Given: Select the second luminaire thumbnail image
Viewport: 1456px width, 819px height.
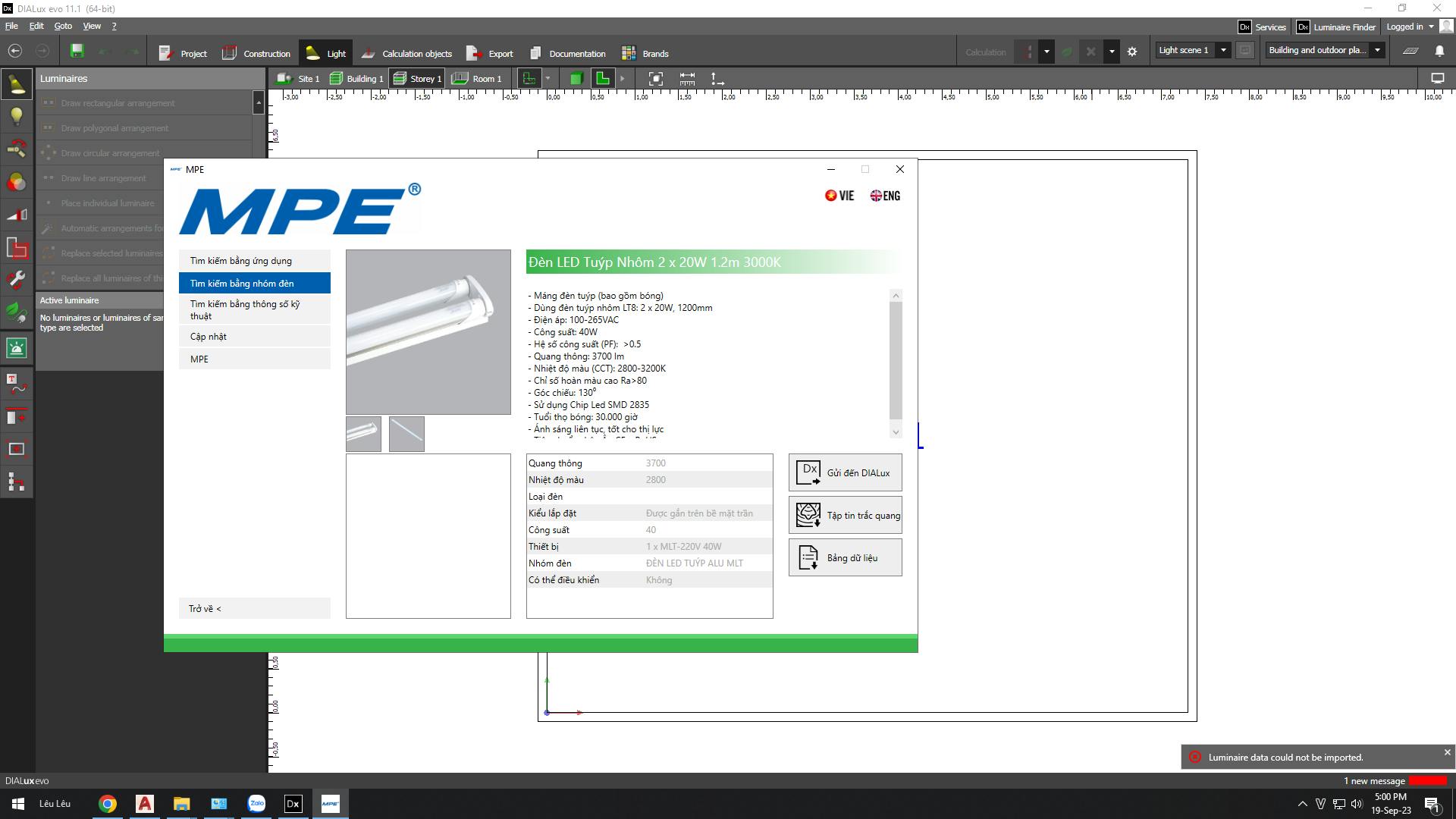Looking at the screenshot, I should coord(406,435).
